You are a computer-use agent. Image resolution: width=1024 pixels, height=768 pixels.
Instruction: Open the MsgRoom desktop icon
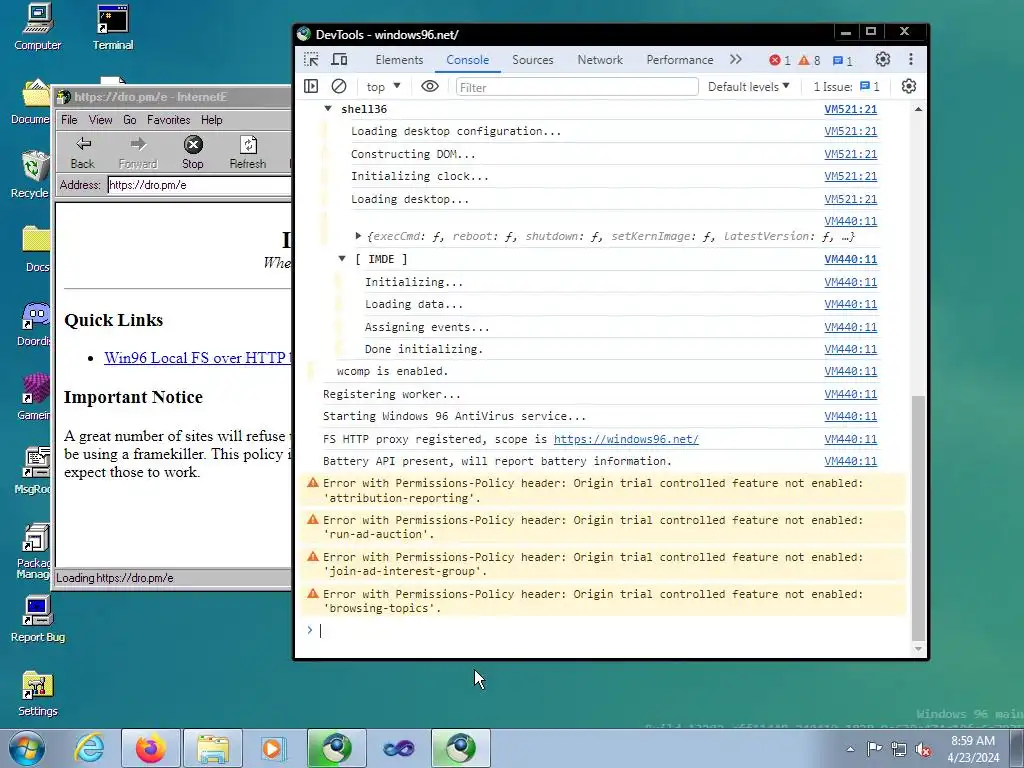[35, 470]
